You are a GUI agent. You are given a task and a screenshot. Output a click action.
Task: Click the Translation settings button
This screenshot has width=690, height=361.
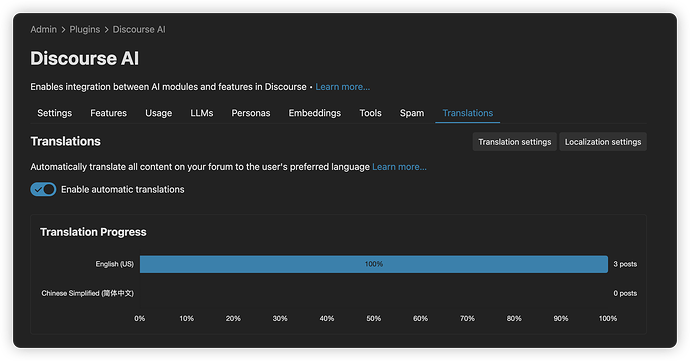click(514, 142)
